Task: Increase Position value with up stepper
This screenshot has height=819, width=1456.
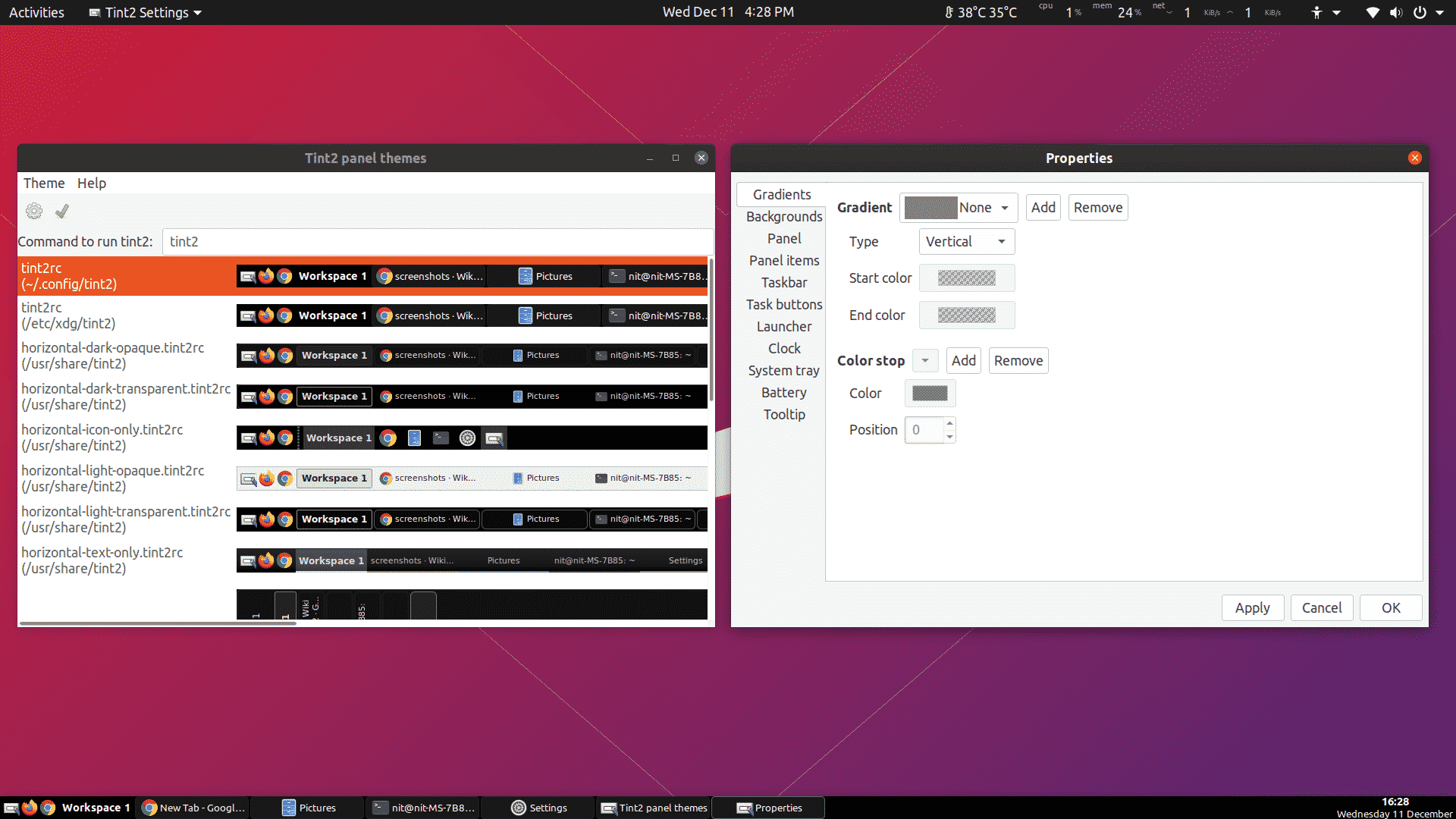Action: coord(949,423)
